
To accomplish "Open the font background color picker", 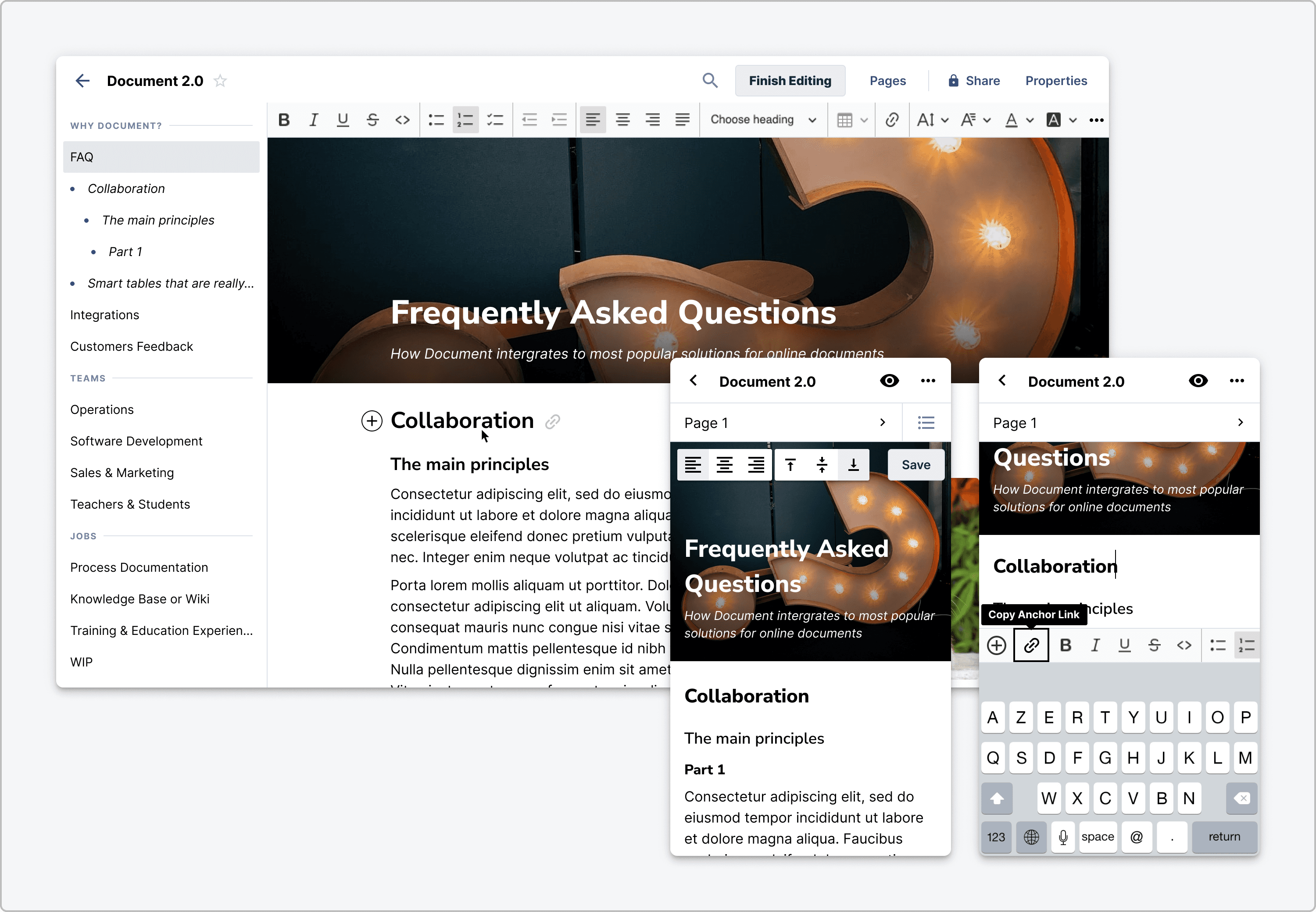I will click(x=1061, y=120).
